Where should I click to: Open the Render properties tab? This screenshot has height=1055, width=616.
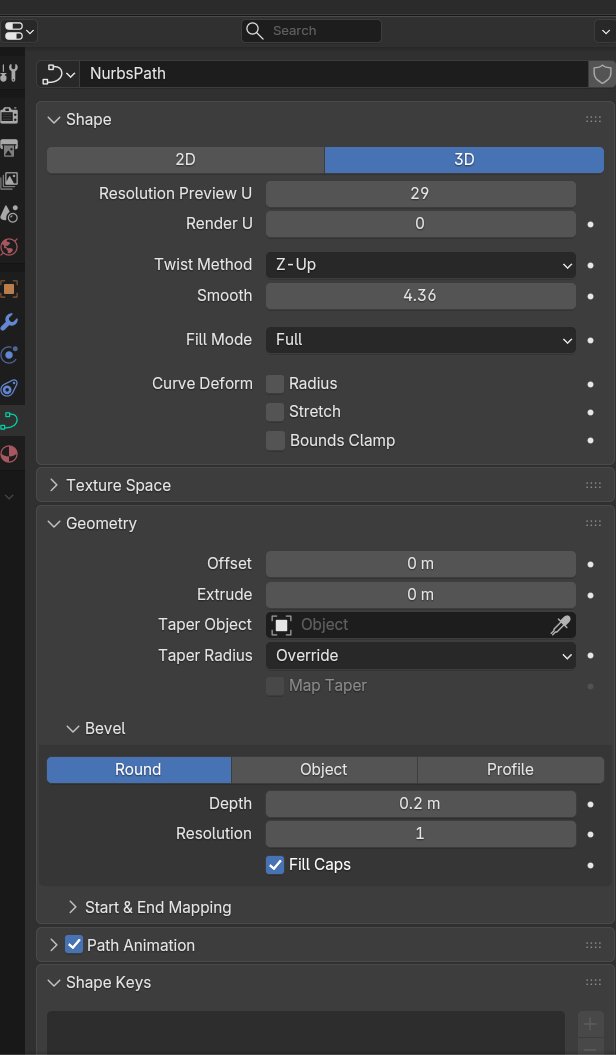[9, 115]
